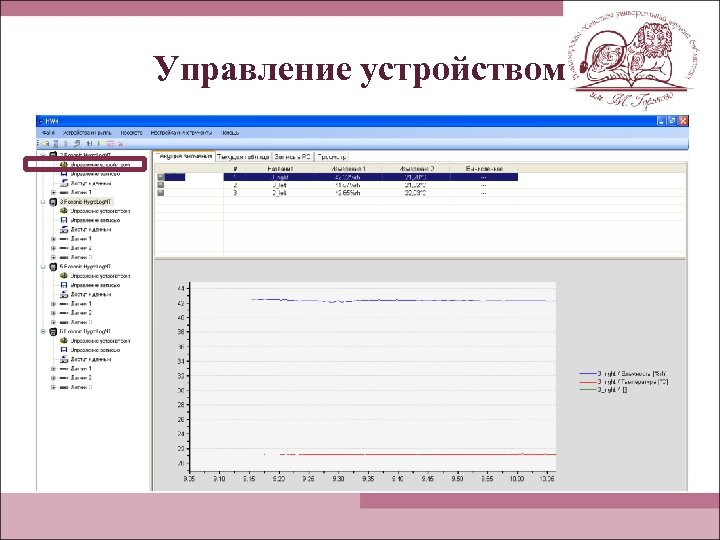The height and width of the screenshot is (540, 720).
Task: Click the Измерение 2 column header
Action: pos(416,169)
